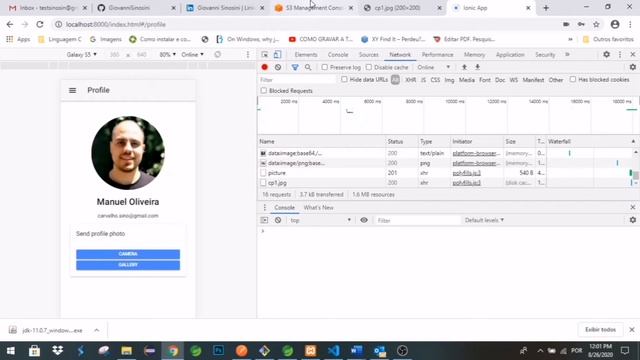
Task: Open What's New drawer tab
Action: pyautogui.click(x=318, y=207)
